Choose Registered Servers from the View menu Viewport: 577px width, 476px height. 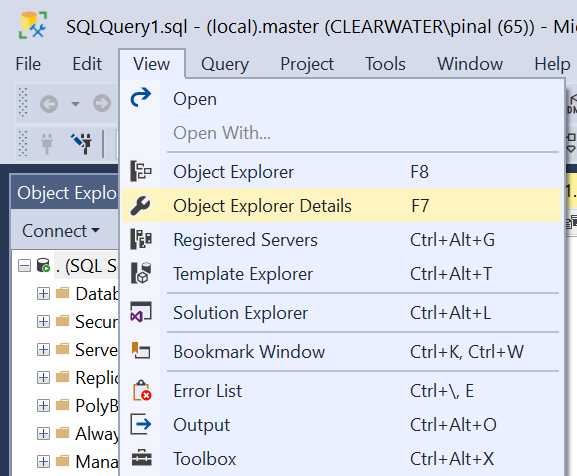[341, 240]
